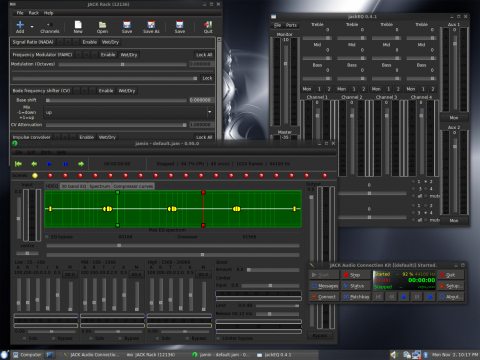Click the jamin Input level fader
Image resolution: width=480 pixels, height=360 pixels.
19,218
